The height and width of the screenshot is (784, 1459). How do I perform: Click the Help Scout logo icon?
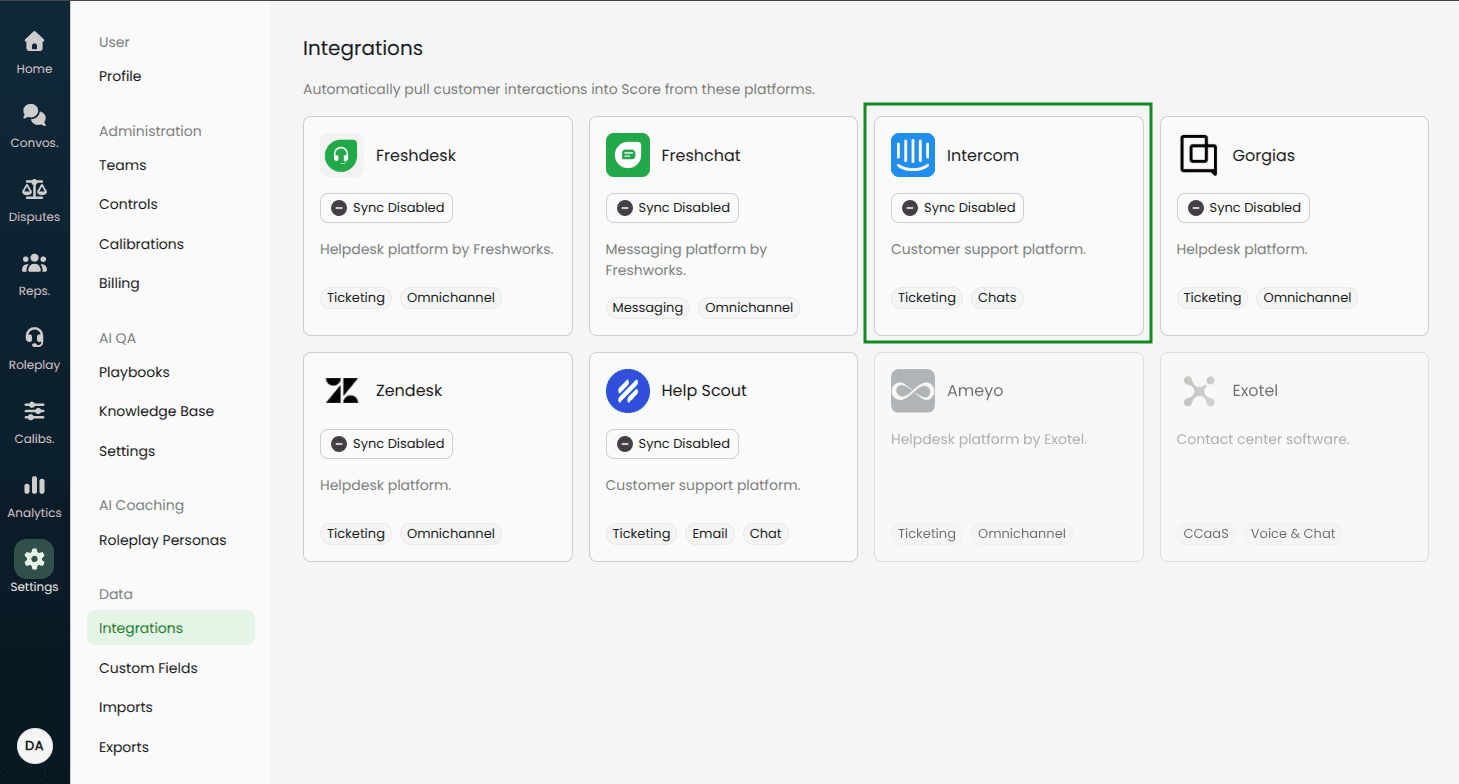(x=628, y=390)
